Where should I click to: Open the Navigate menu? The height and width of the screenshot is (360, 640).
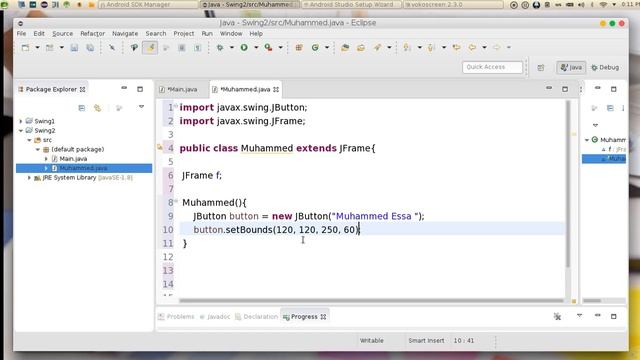pos(125,33)
